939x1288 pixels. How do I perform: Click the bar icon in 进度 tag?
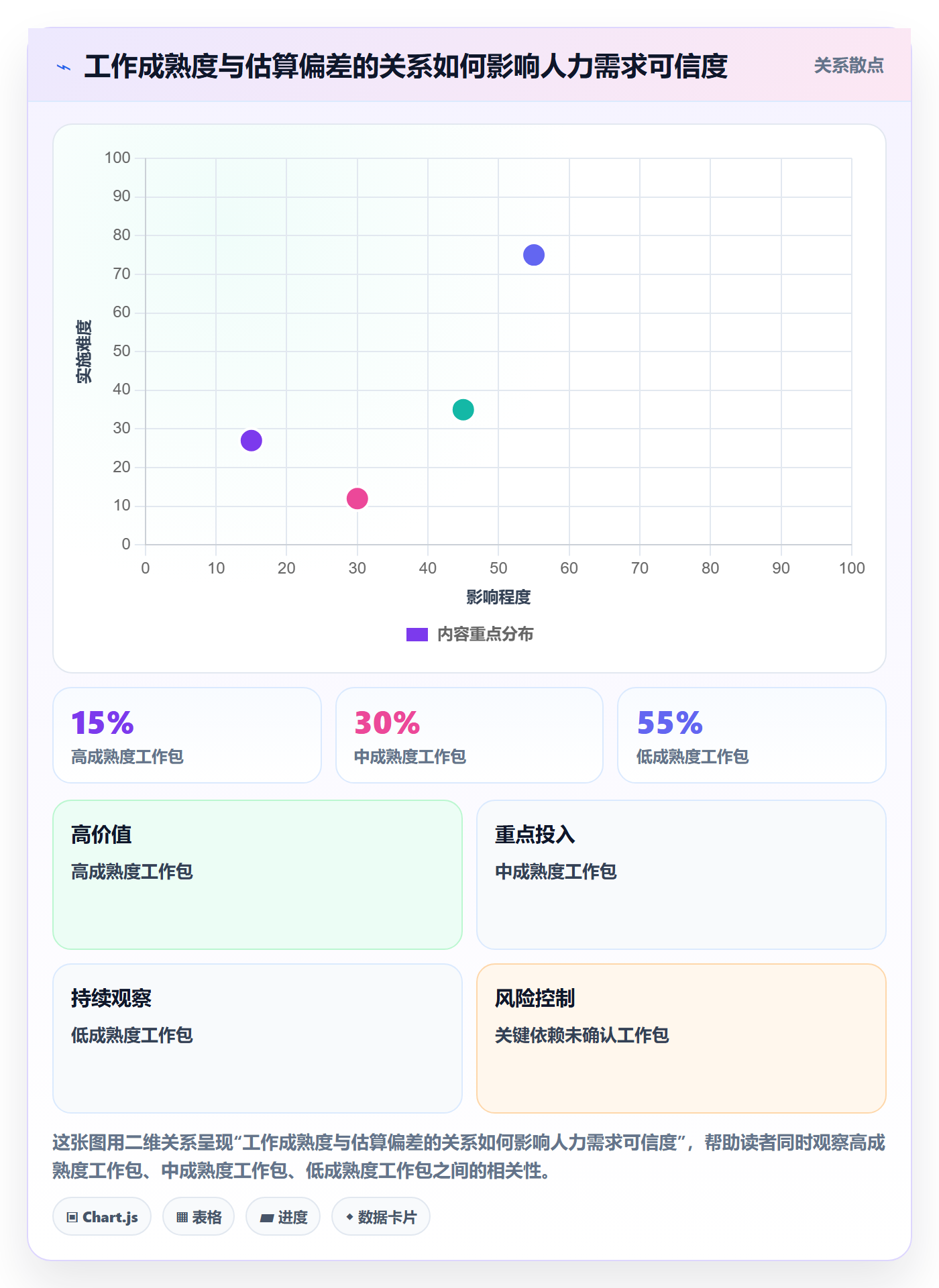[x=266, y=1218]
